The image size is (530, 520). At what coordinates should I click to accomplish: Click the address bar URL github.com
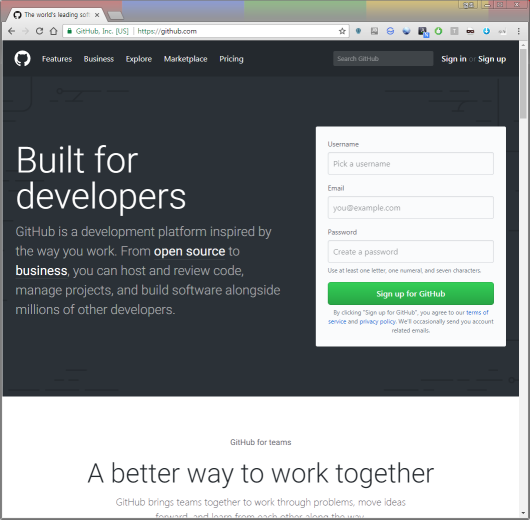pyautogui.click(x=167, y=31)
